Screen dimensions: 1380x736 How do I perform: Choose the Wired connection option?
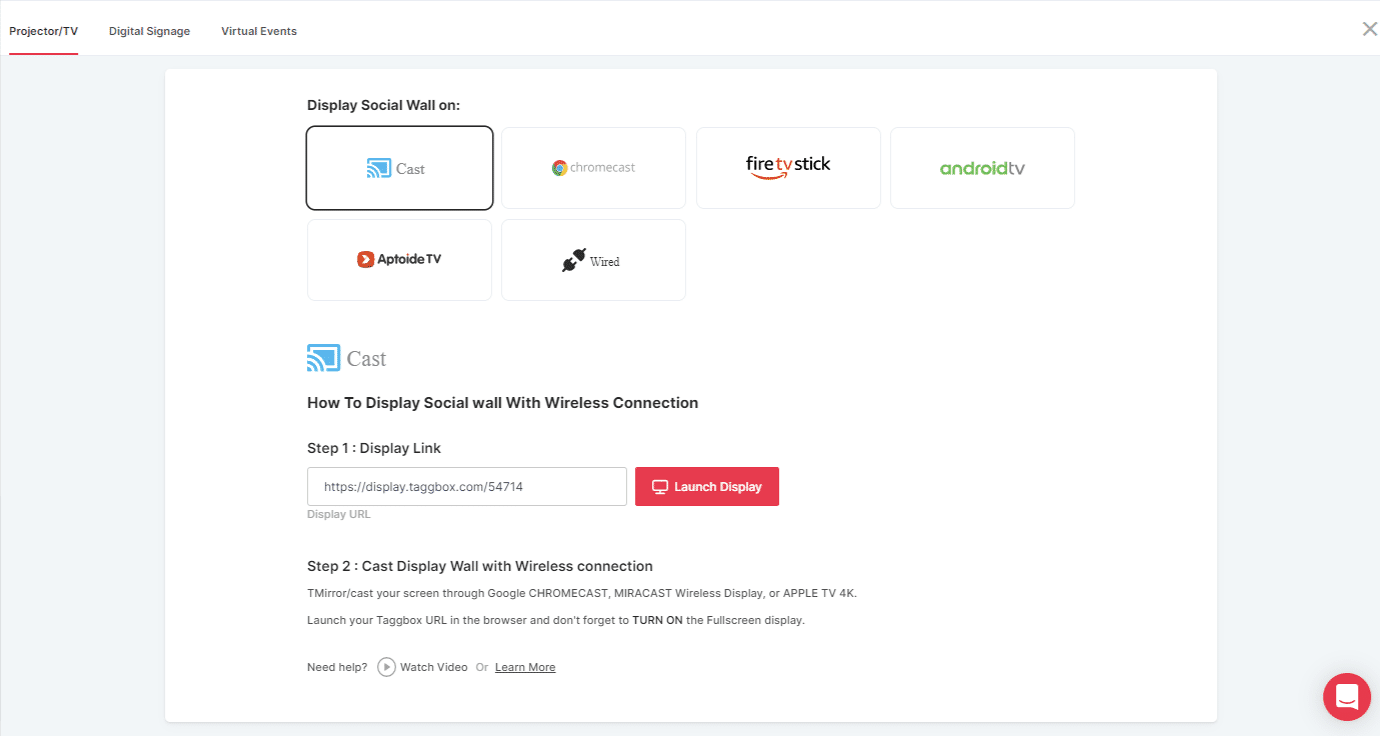[x=593, y=260]
